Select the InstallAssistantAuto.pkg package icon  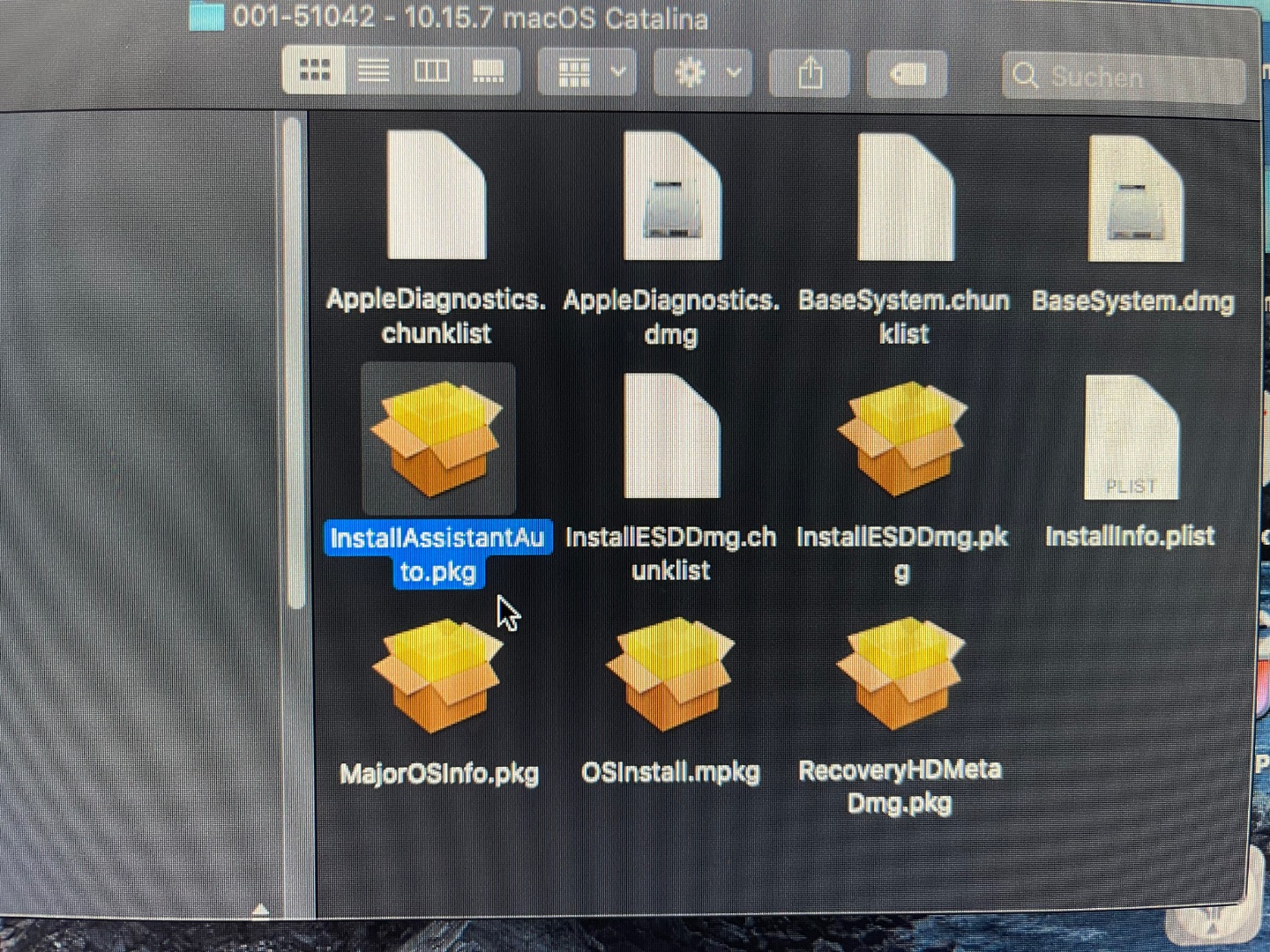point(437,438)
